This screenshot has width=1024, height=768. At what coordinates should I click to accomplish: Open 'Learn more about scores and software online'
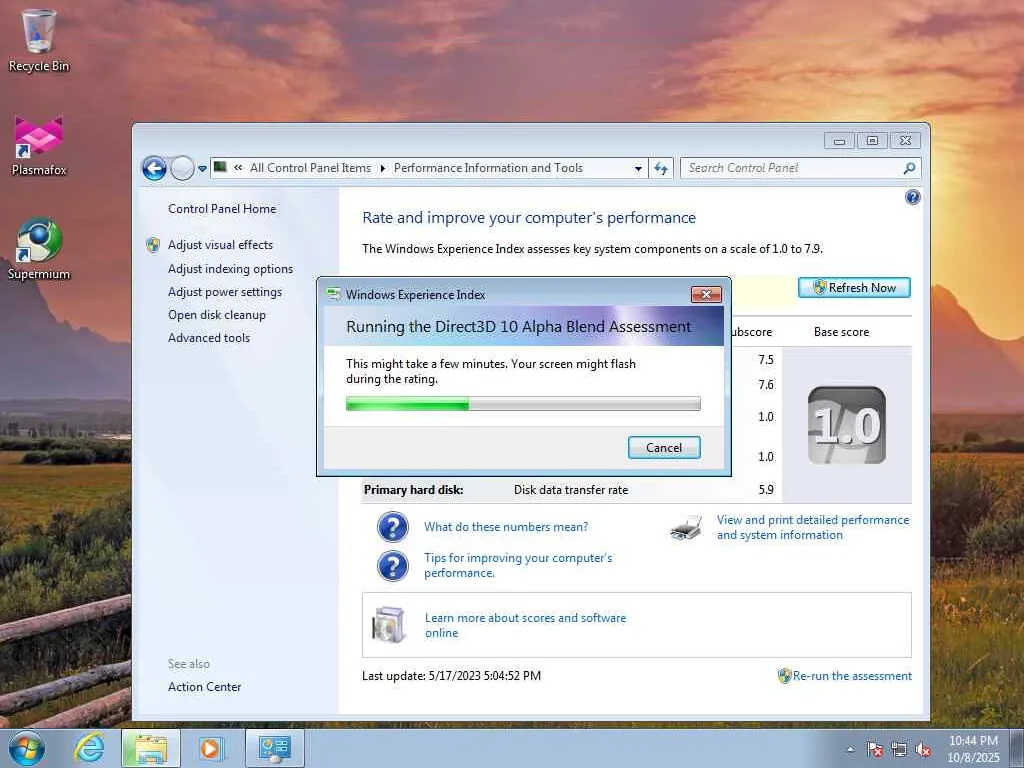[x=525, y=625]
